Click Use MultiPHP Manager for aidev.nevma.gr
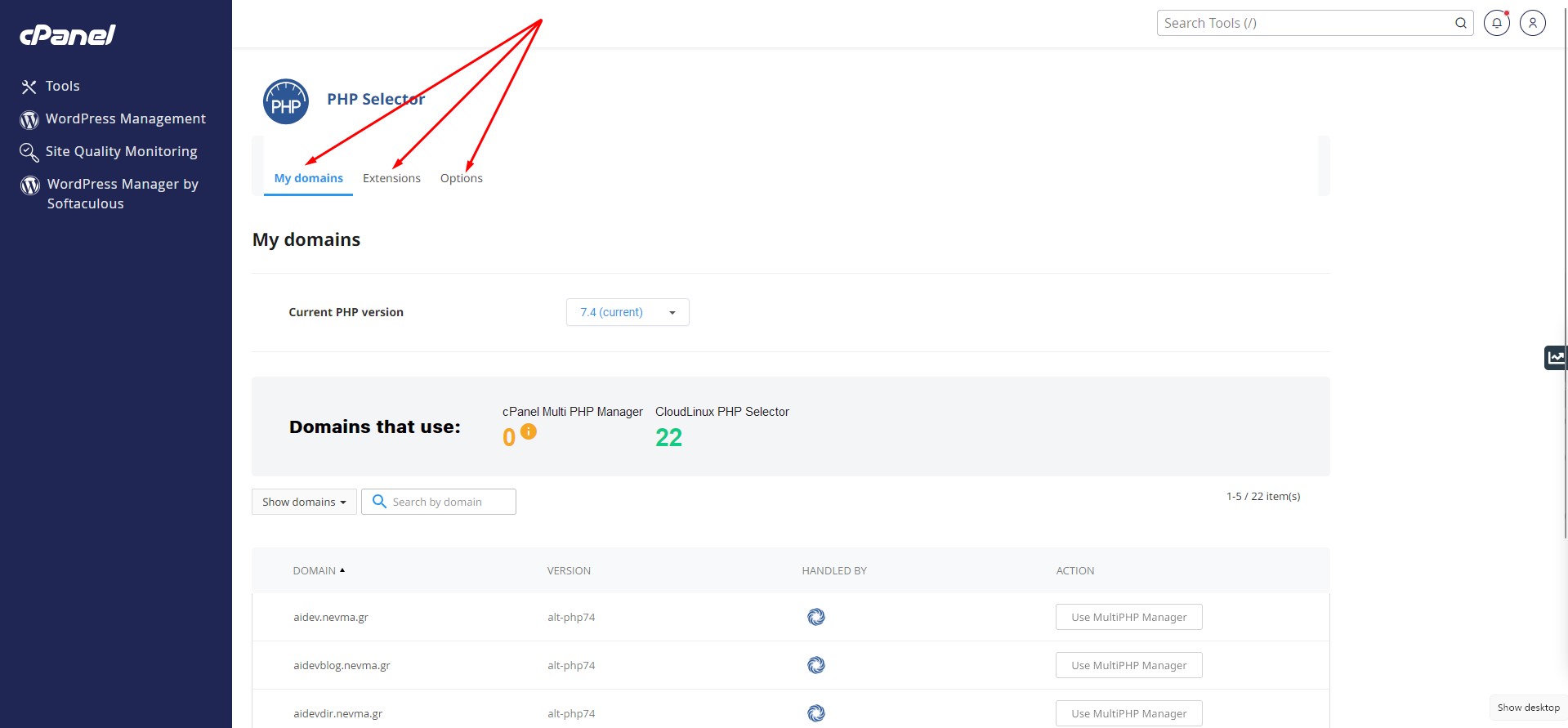The image size is (1568, 728). tap(1128, 617)
